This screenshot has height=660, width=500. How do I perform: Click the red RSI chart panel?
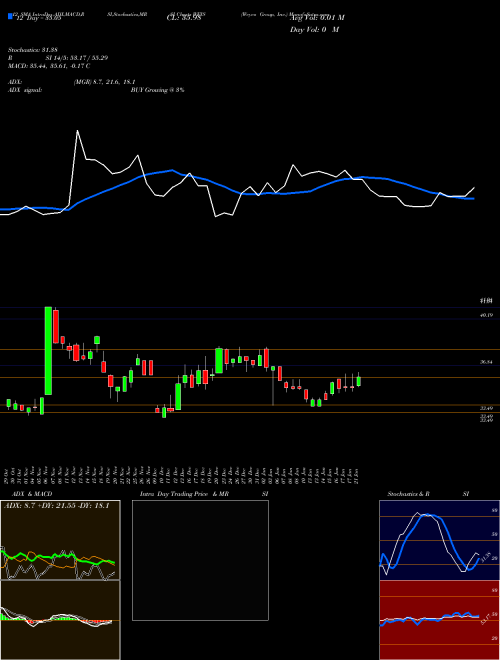point(439,620)
